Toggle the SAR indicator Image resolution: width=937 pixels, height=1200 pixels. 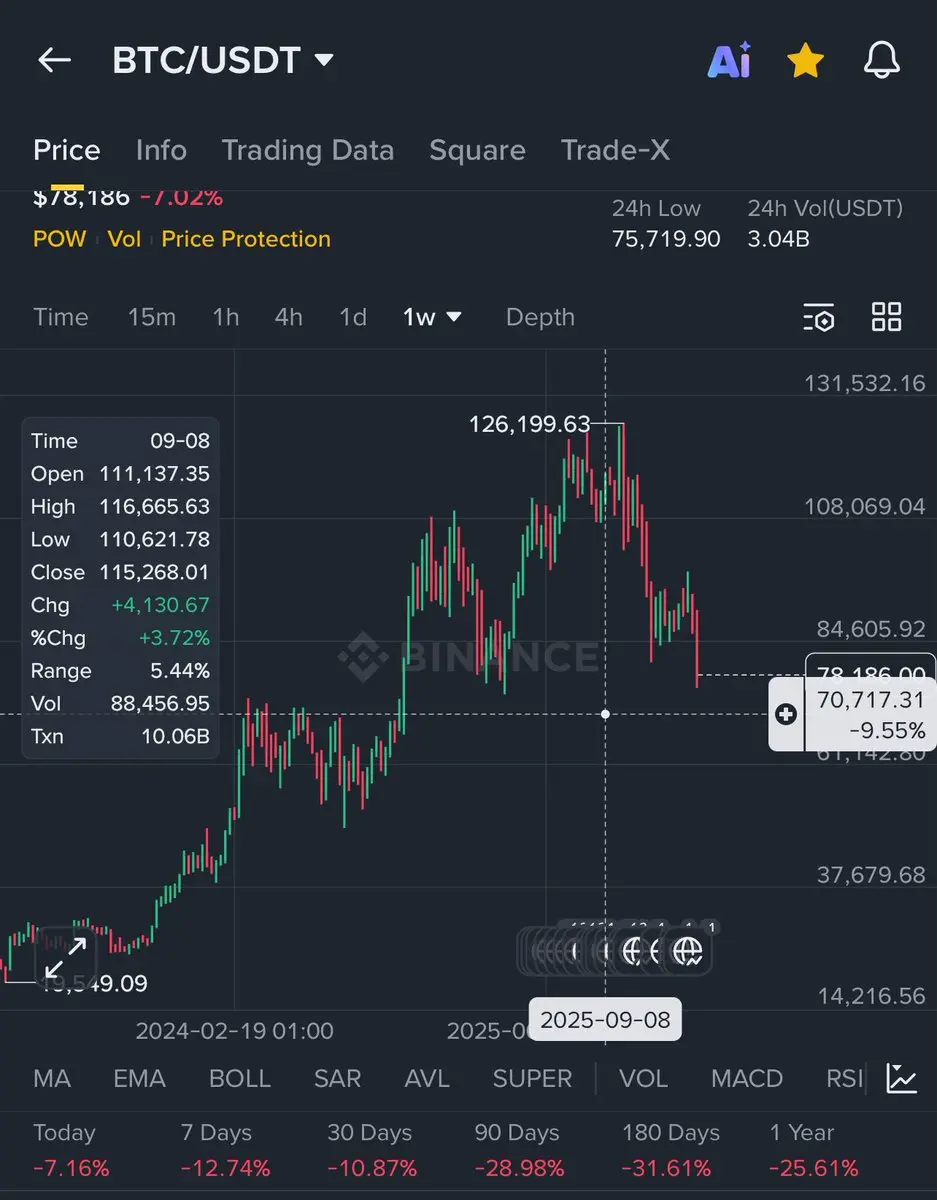coord(337,1079)
